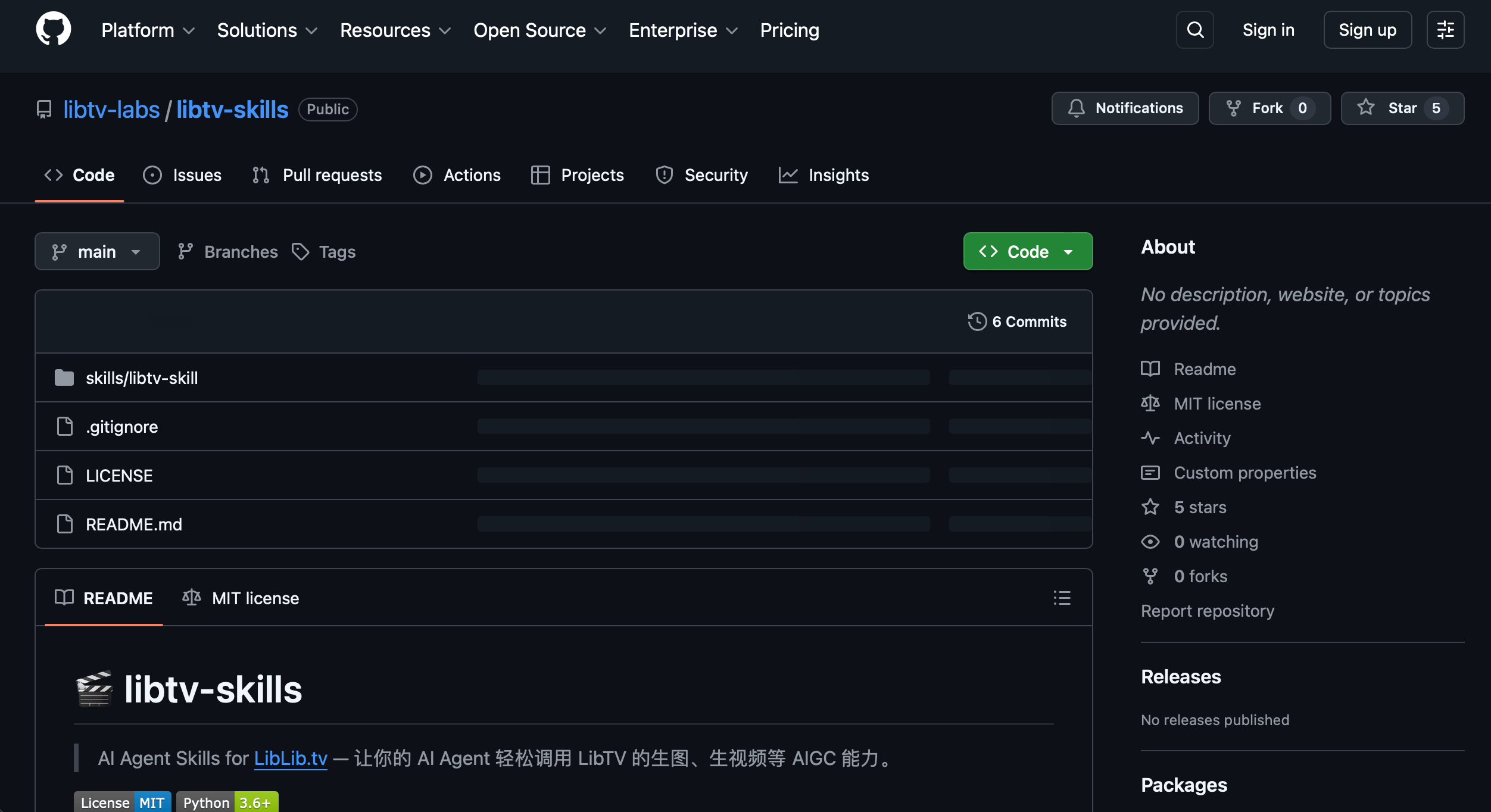The width and height of the screenshot is (1491, 812).
Task: Switch to the Actions tab
Action: 457,175
